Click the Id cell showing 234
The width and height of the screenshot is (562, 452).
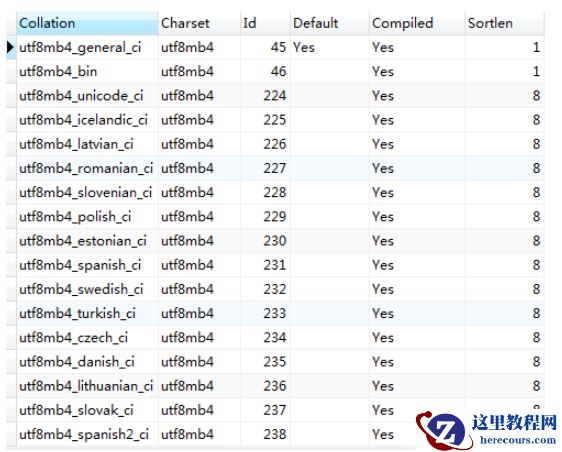click(265, 338)
